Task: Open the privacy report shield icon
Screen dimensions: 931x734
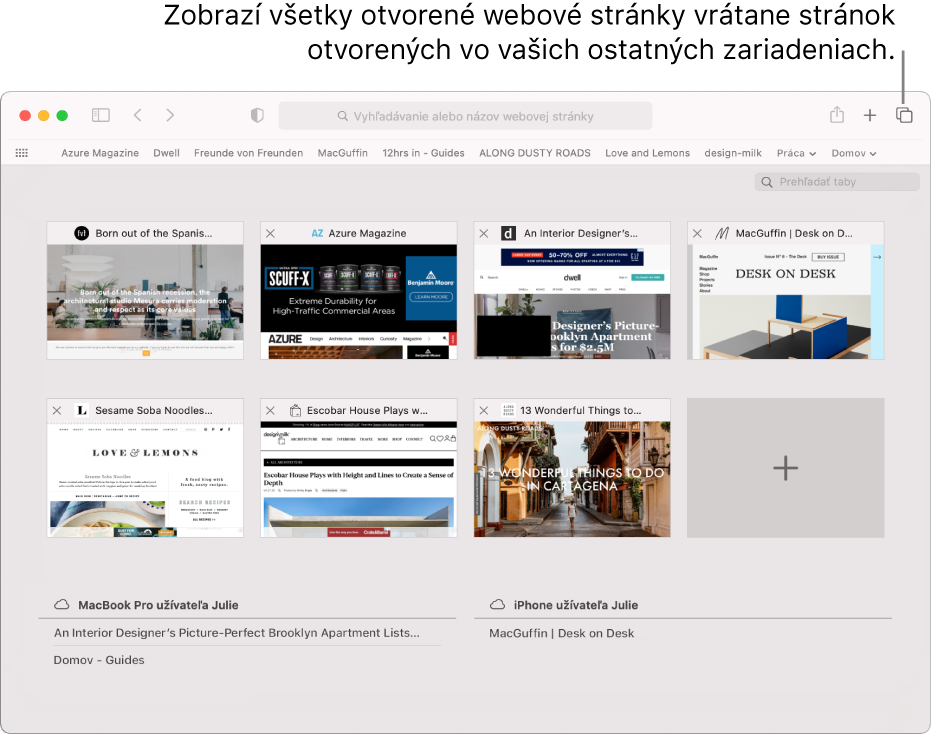Action: 257,115
